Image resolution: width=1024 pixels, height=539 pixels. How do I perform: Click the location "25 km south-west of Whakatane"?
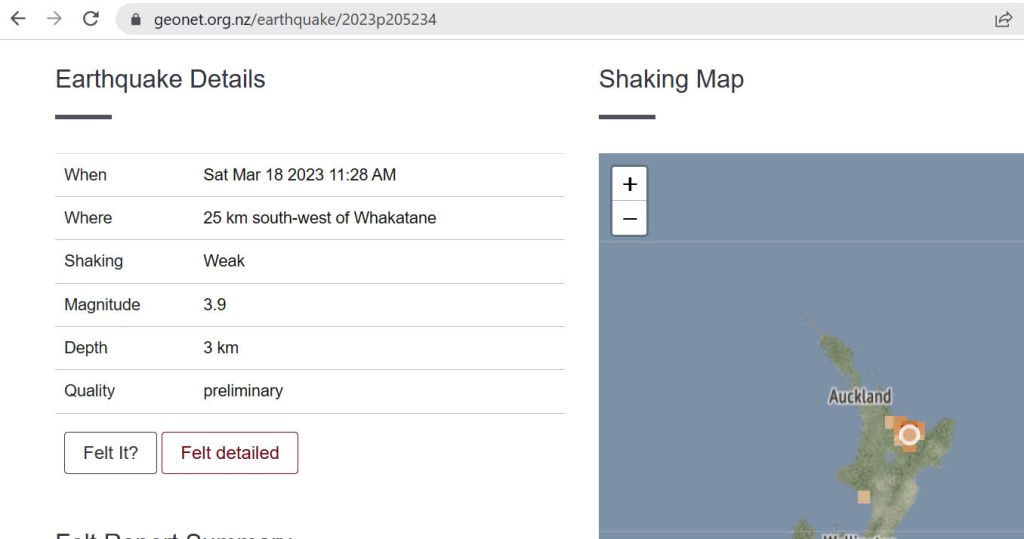coord(319,218)
